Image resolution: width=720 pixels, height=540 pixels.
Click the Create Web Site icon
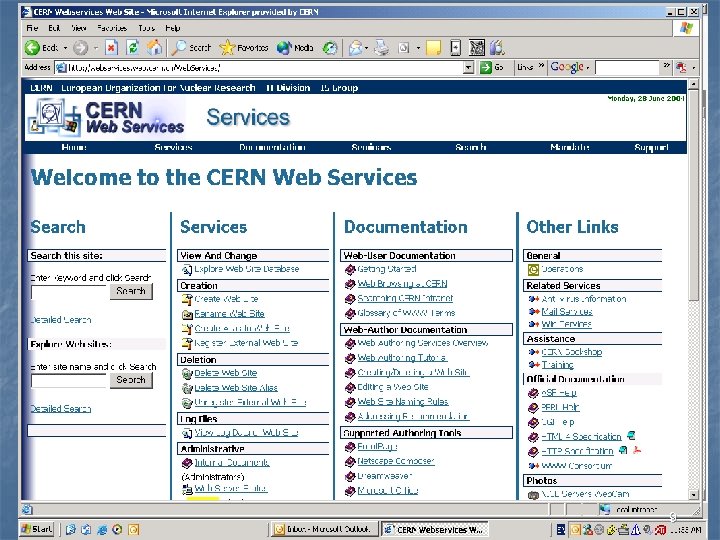(187, 299)
